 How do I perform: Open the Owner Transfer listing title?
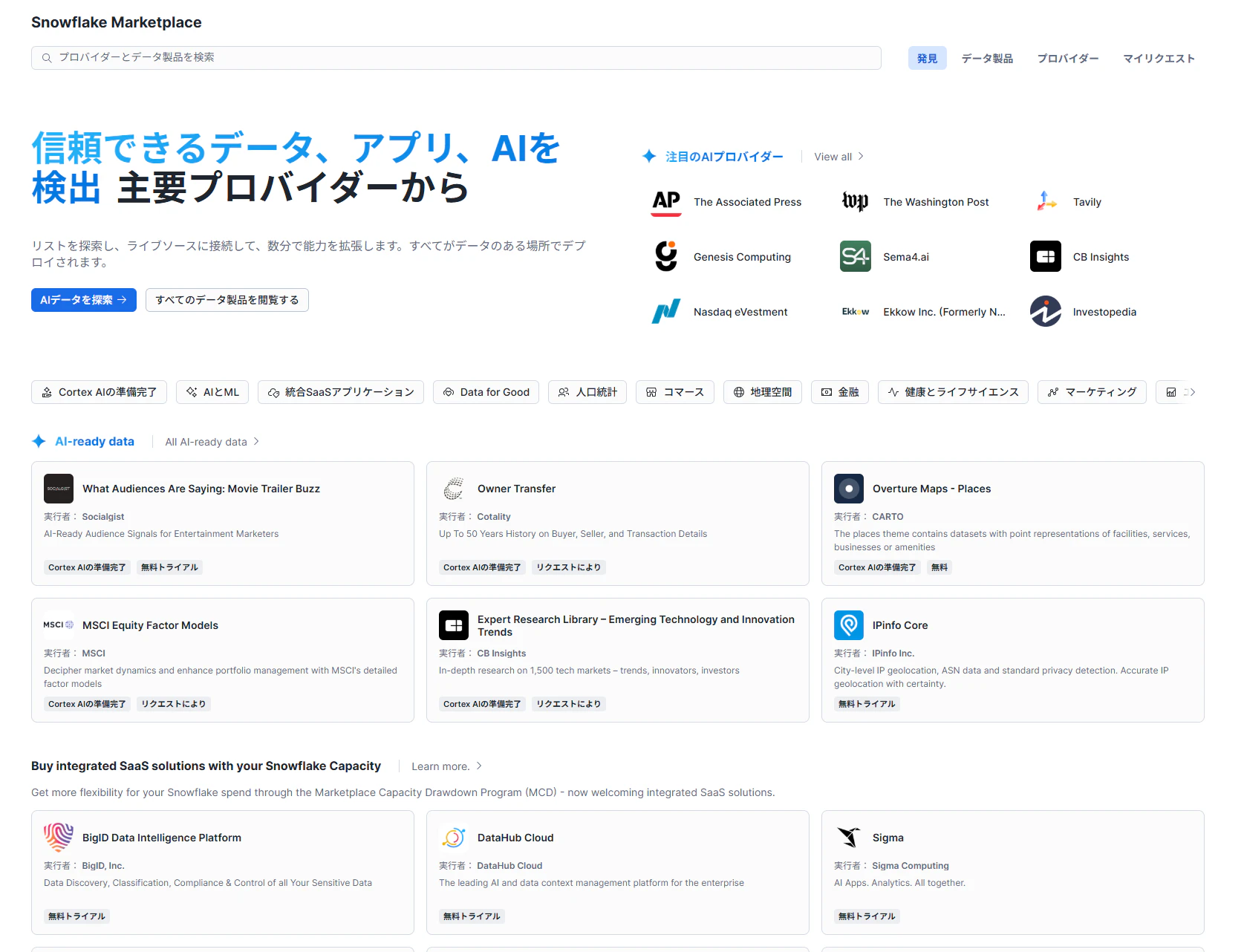pos(516,489)
